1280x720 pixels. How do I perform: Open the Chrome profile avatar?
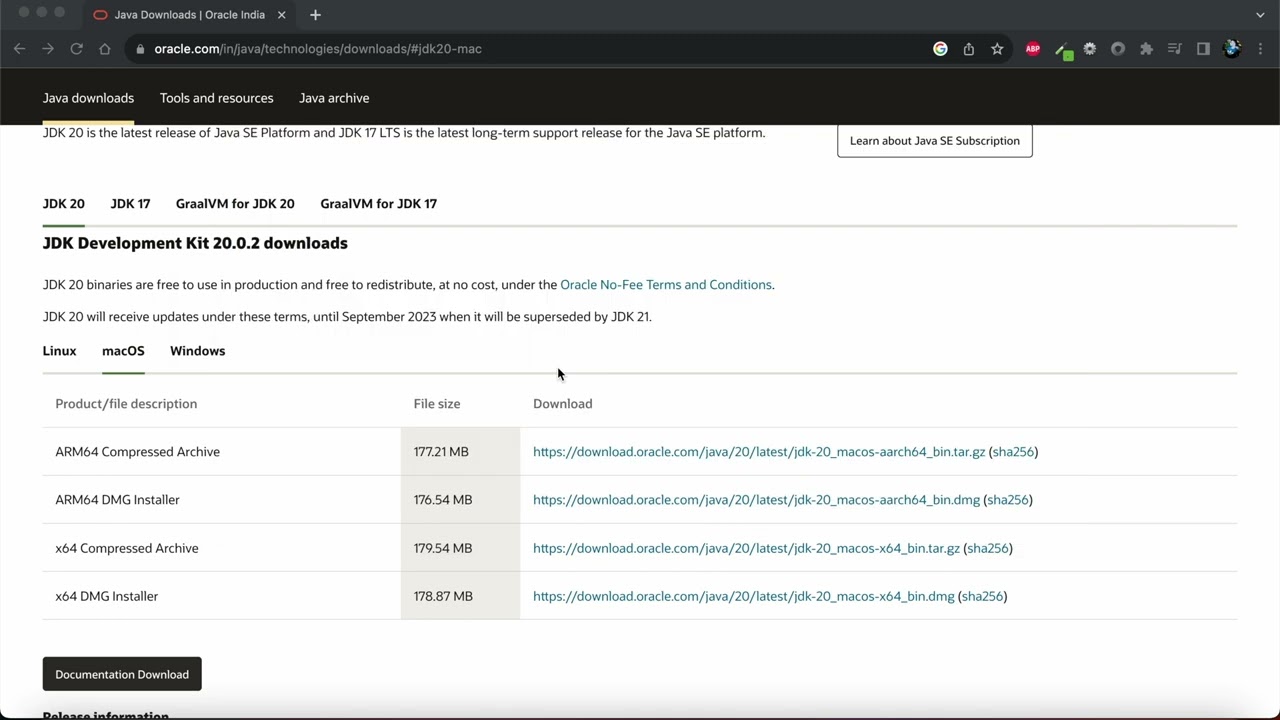pos(1232,48)
